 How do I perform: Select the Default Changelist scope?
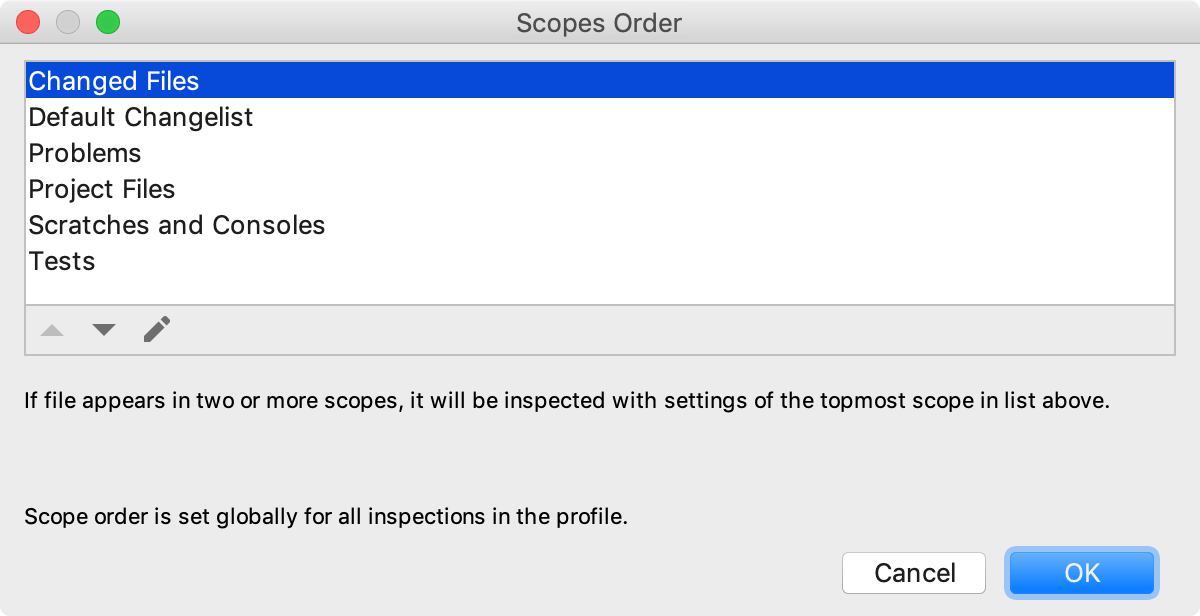point(600,117)
